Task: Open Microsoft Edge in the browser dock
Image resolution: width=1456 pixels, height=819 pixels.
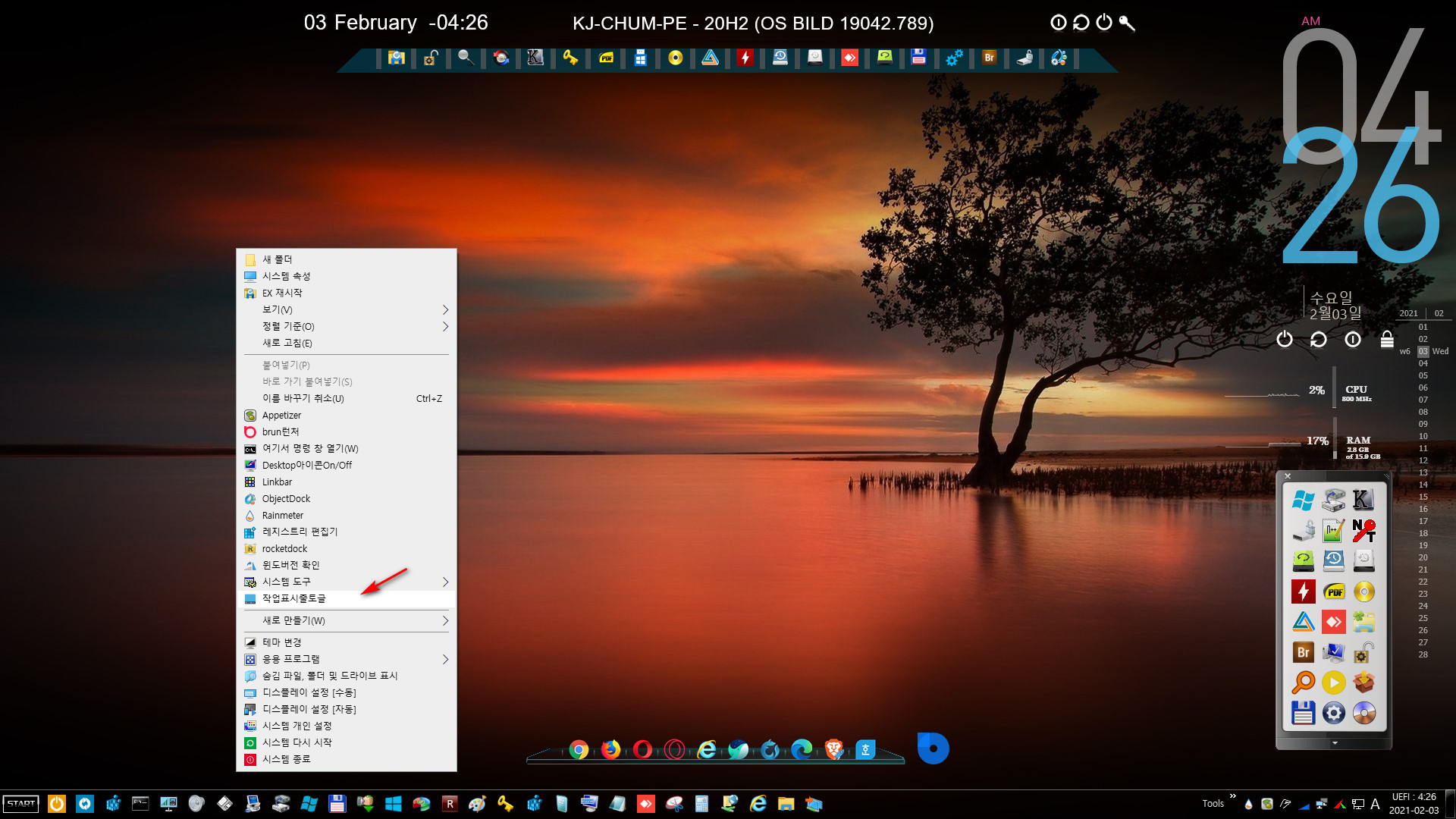Action: 802,750
